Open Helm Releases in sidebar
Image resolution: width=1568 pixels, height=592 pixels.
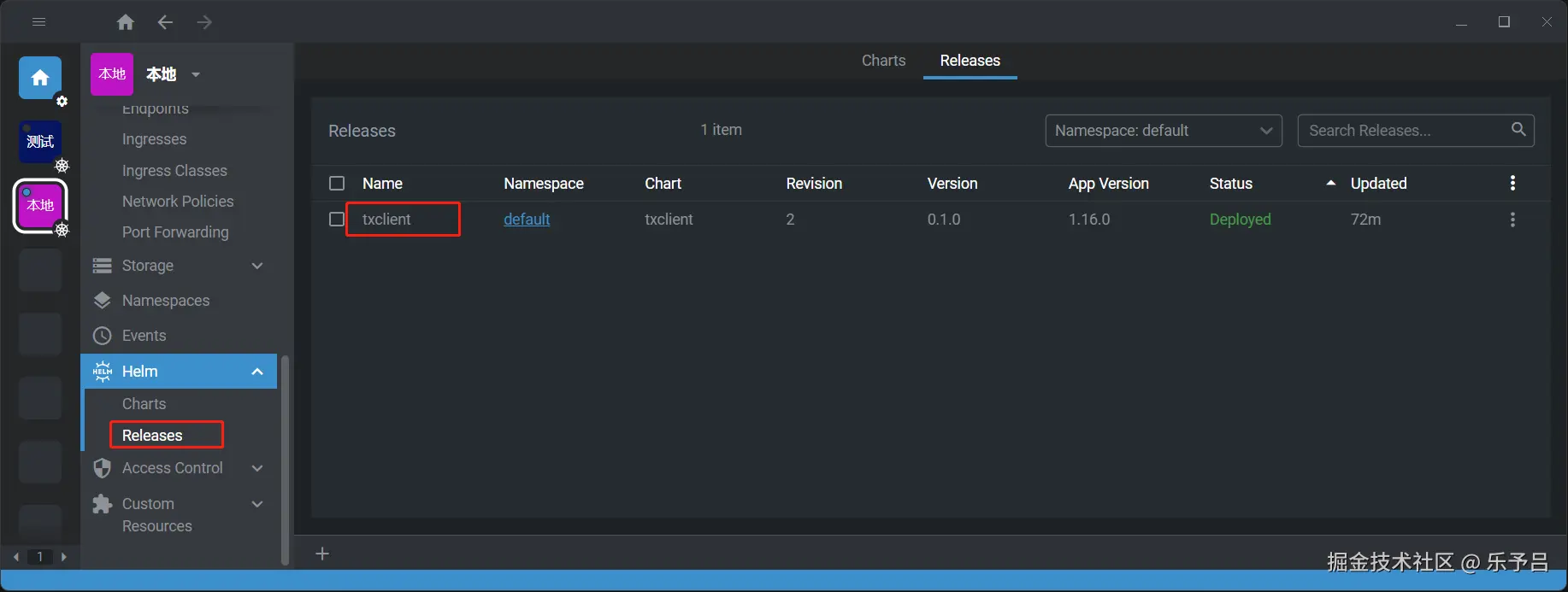tap(152, 436)
